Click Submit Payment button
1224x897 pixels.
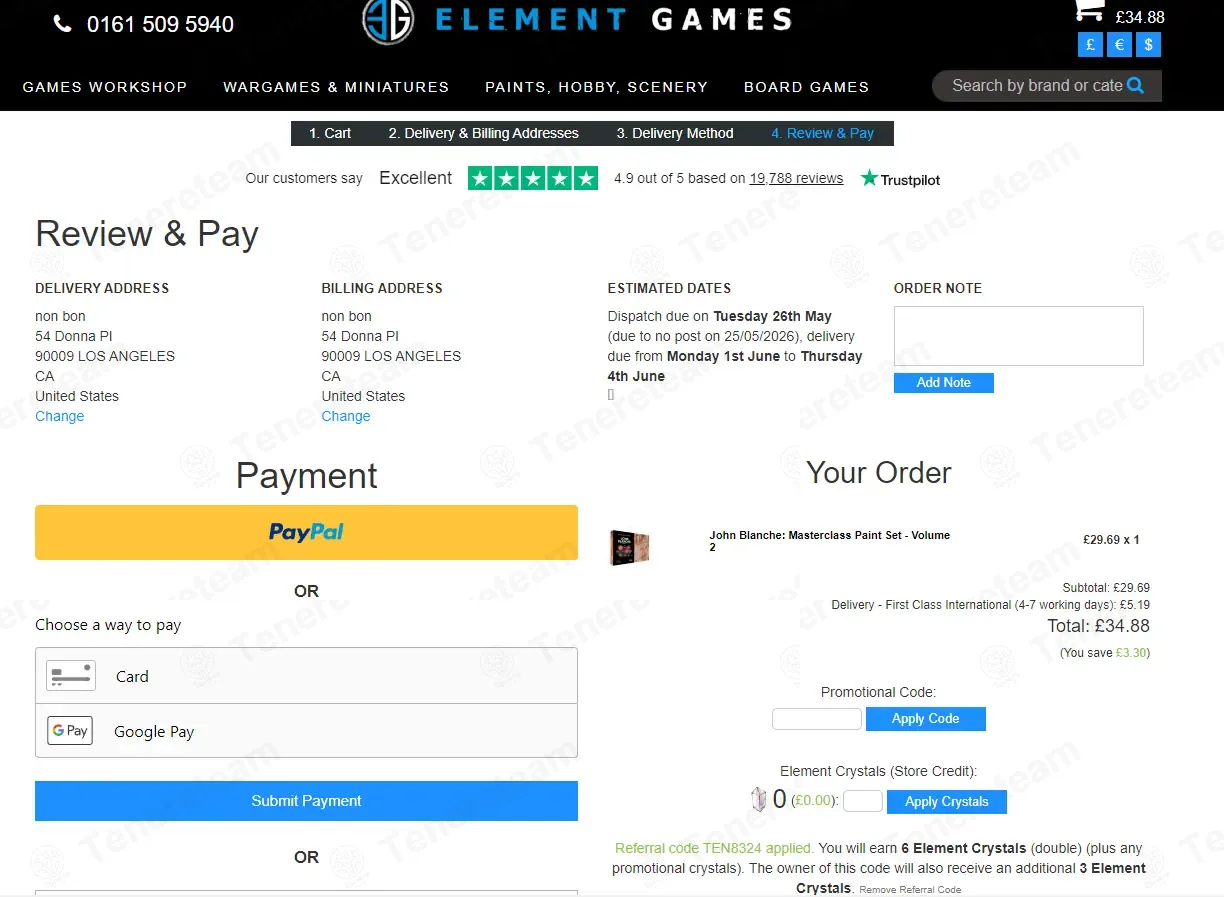[x=306, y=801]
